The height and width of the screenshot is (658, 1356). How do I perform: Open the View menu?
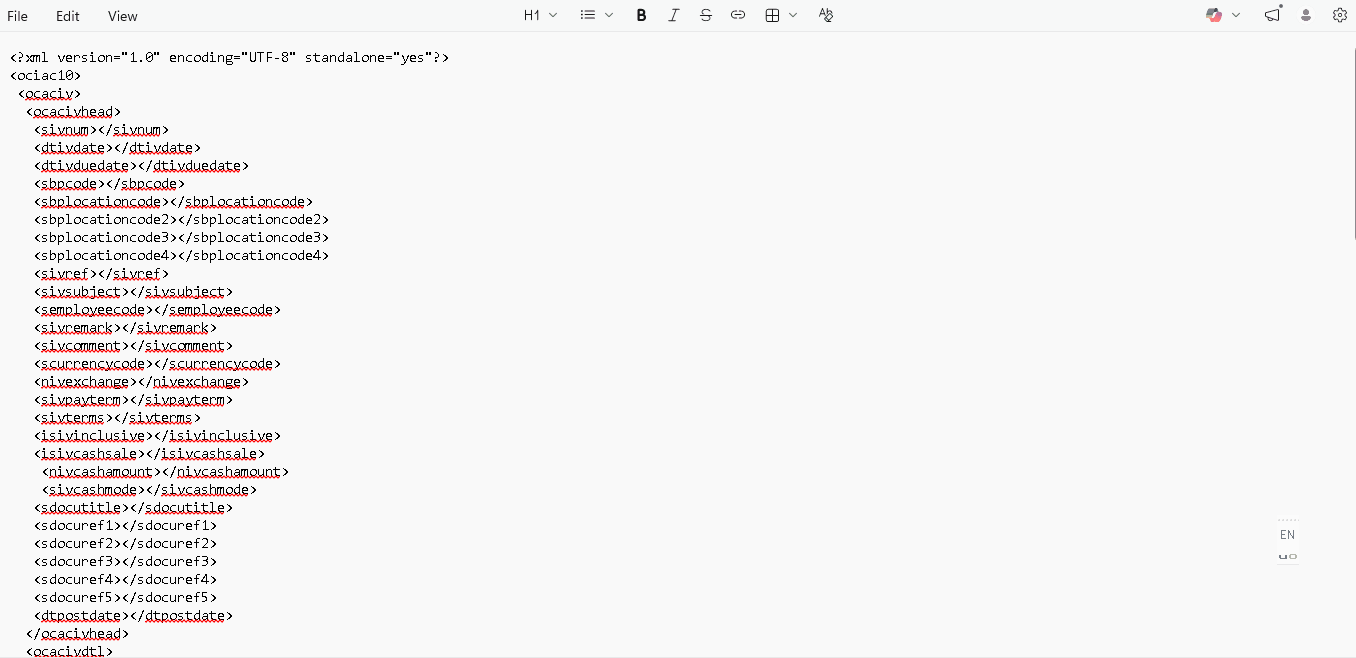(x=123, y=16)
